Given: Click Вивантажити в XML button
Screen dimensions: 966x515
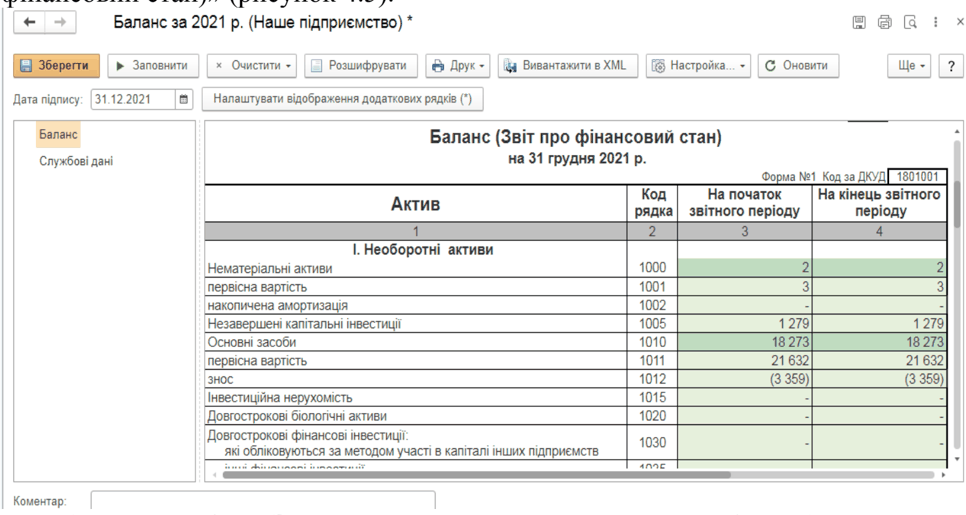Looking at the screenshot, I should [x=567, y=66].
